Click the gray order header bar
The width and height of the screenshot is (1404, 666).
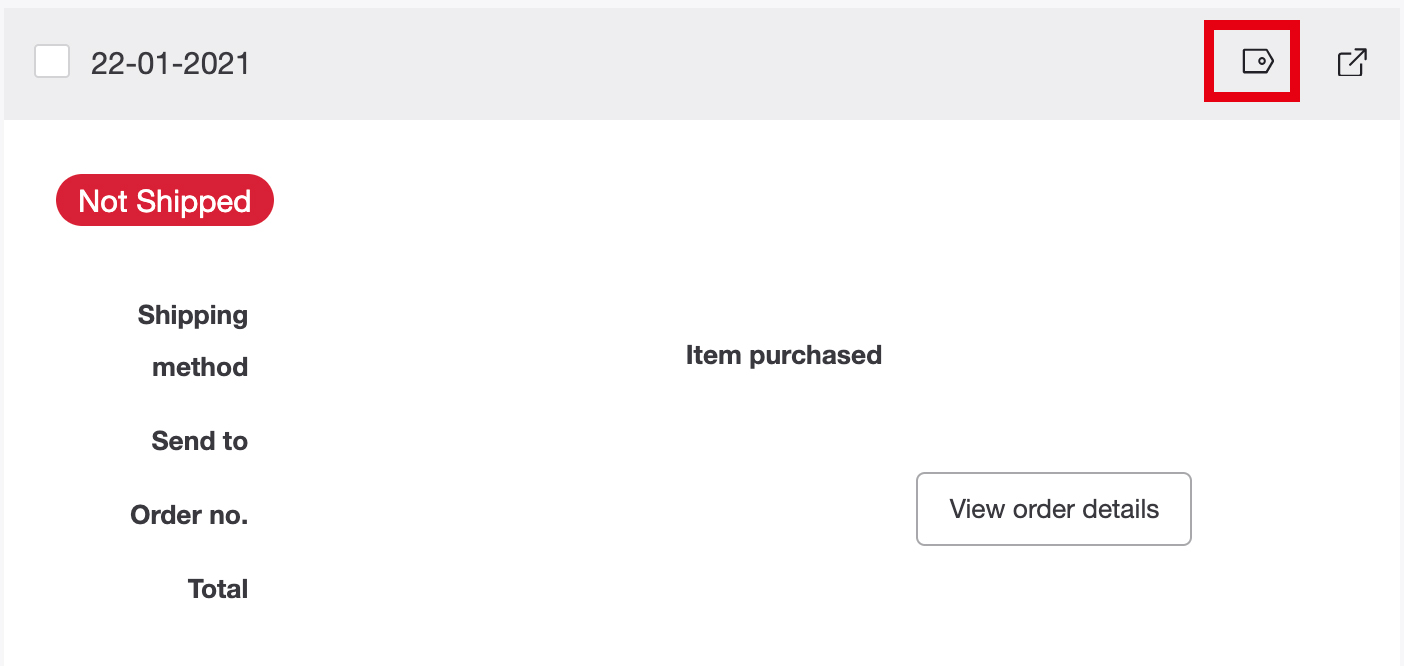pos(700,63)
